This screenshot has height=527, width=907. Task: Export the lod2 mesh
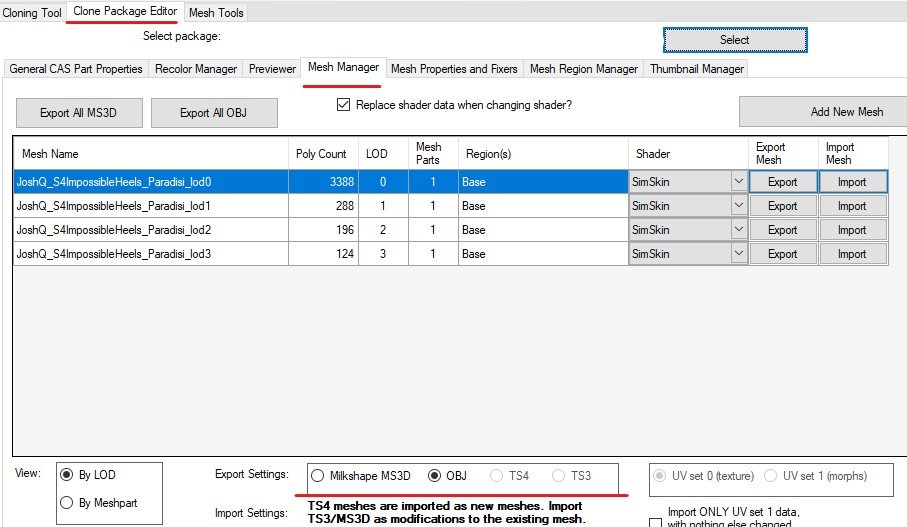tap(783, 230)
